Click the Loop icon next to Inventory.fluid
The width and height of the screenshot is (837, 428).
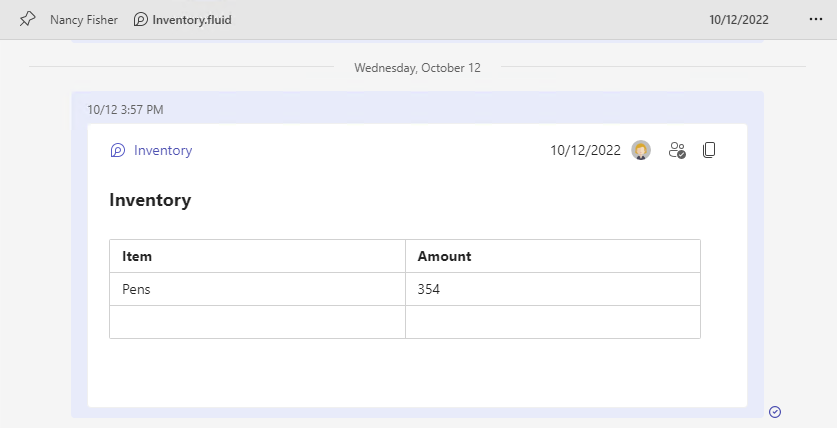tap(140, 20)
